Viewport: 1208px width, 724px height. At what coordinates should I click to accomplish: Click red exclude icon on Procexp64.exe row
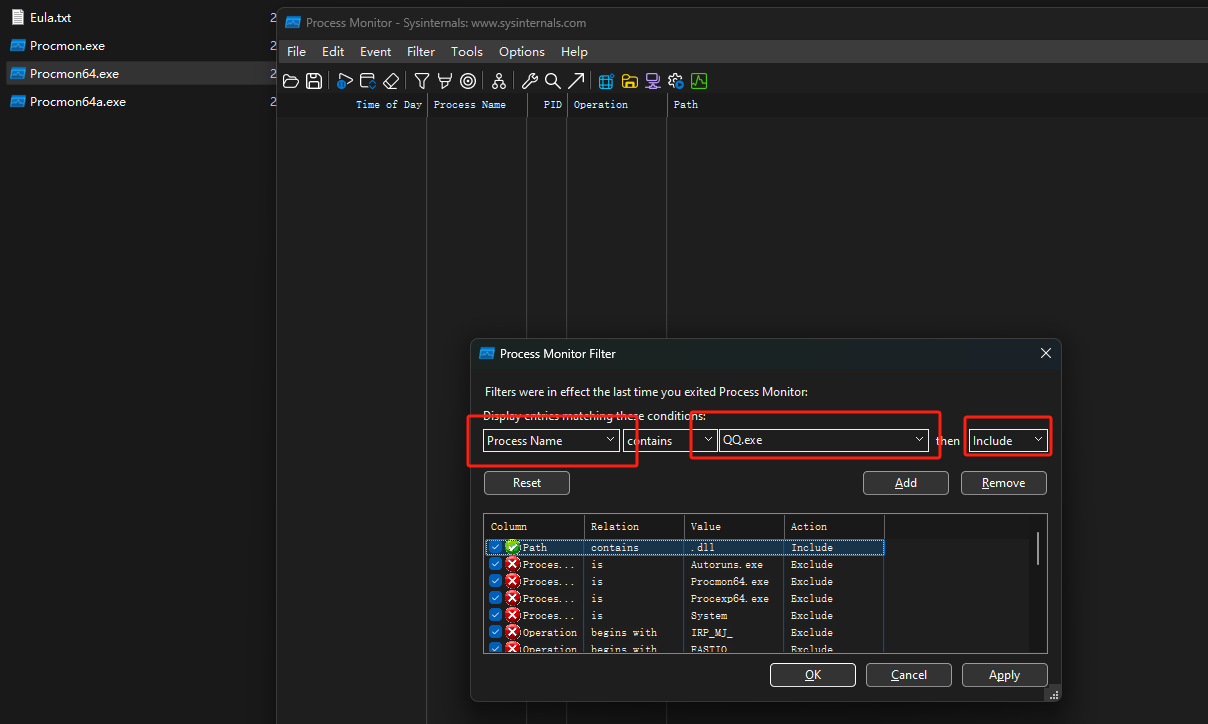coord(513,598)
